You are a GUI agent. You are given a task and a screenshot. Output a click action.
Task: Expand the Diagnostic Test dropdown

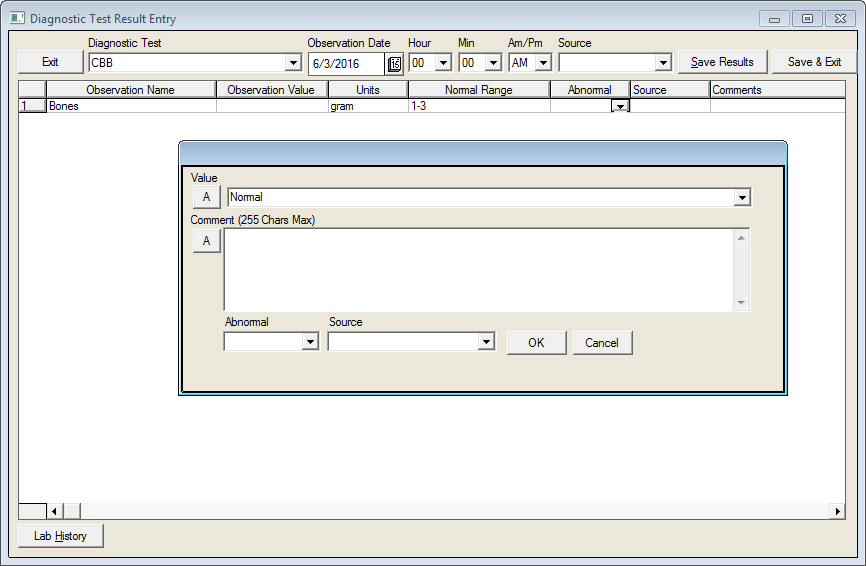[293, 63]
